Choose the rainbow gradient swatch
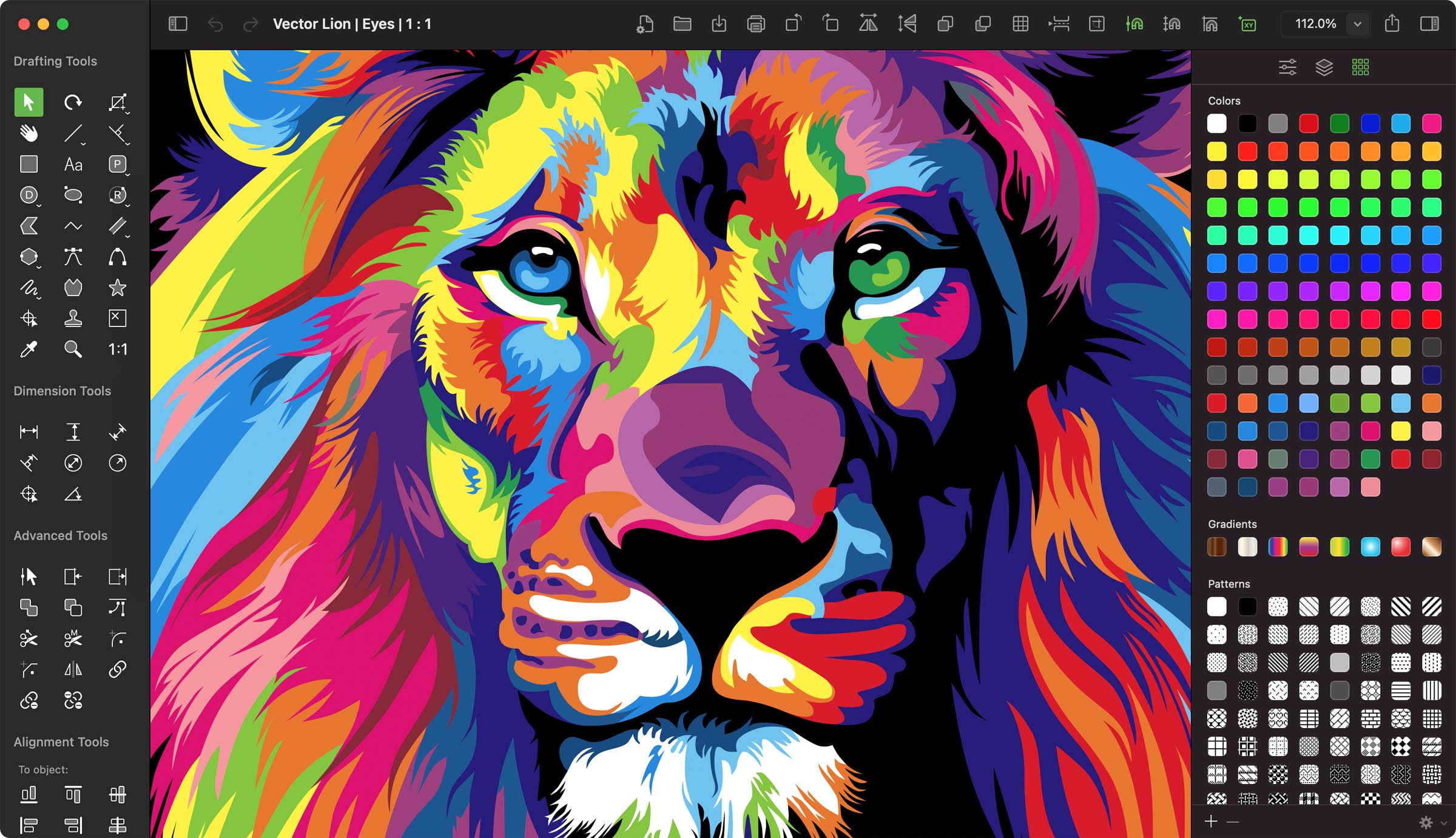 (1278, 547)
